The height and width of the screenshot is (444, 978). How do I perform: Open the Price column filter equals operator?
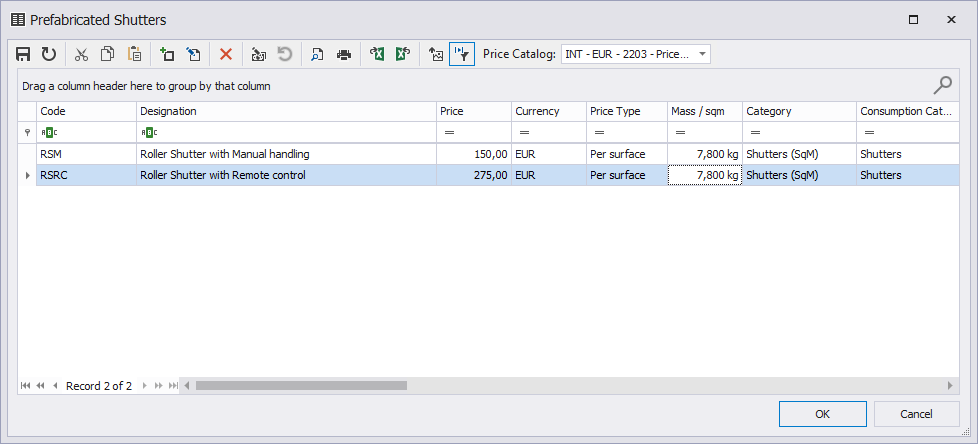pyautogui.click(x=449, y=132)
